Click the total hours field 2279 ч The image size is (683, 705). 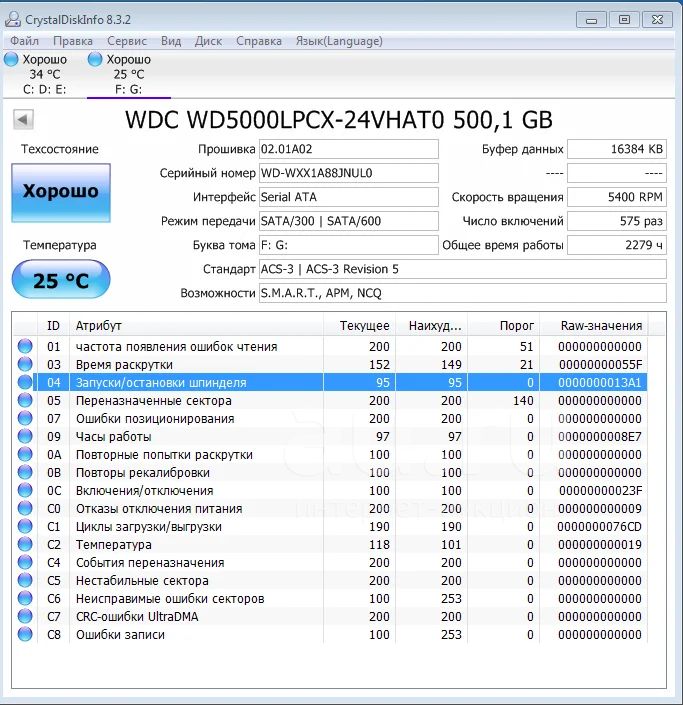pyautogui.click(x=617, y=245)
